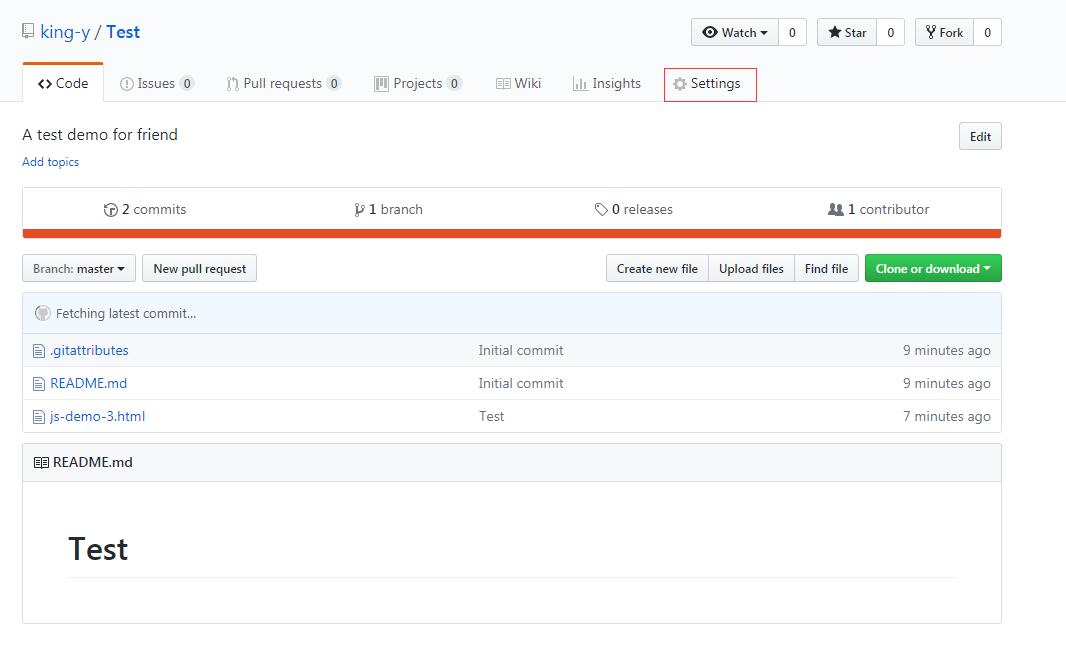Viewport: 1066px width, 669px height.
Task: Click the orange language breakdown bar
Action: tap(512, 234)
